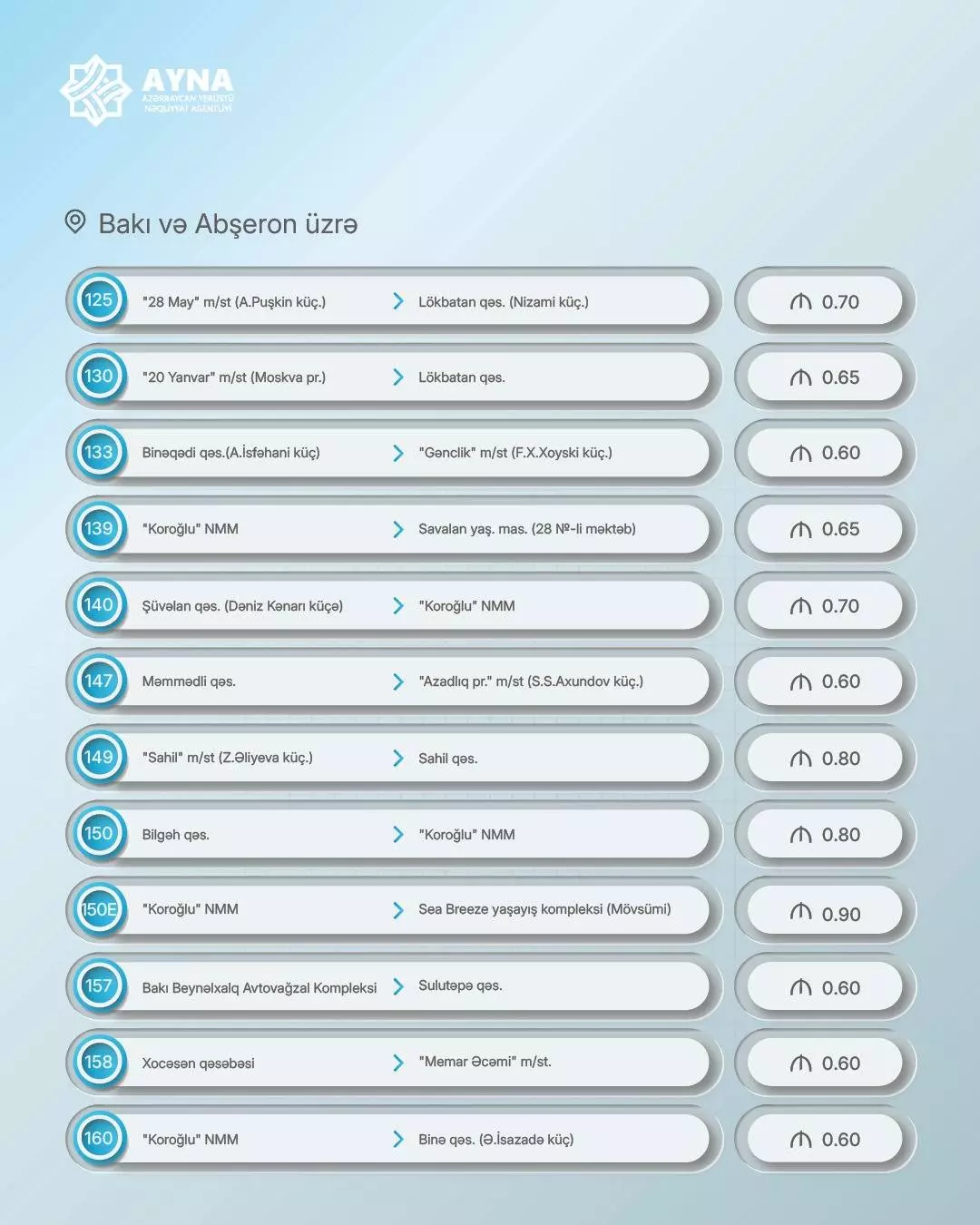Click "Bakı Beynəlxalq Avtovağzal Kompleksi" origin

259,988
